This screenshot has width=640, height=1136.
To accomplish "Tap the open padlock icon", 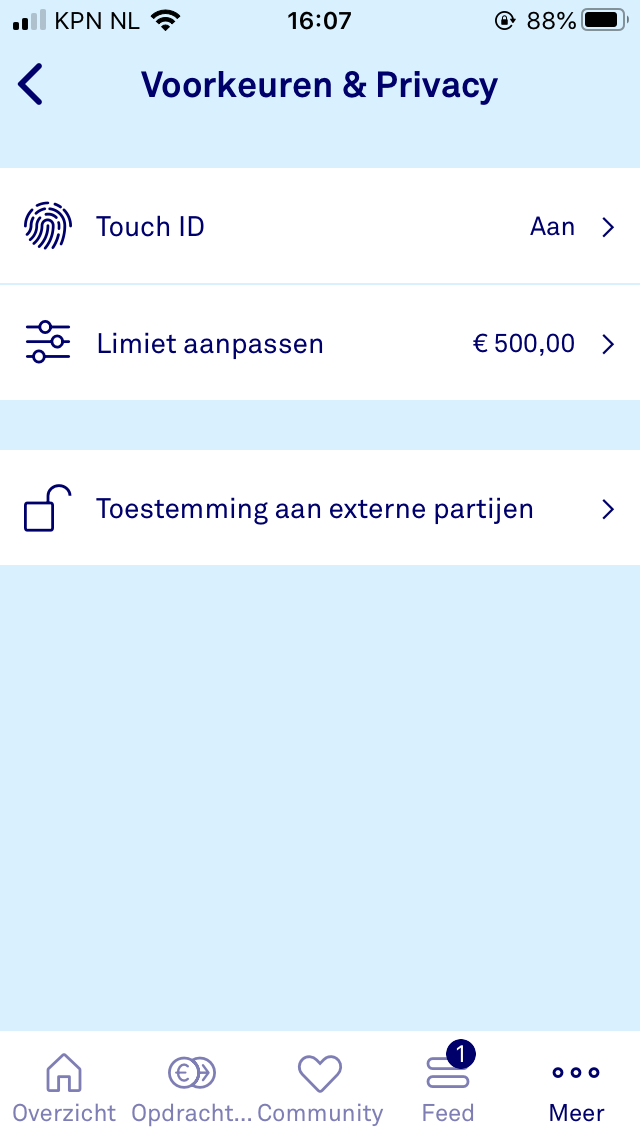I will [x=48, y=508].
